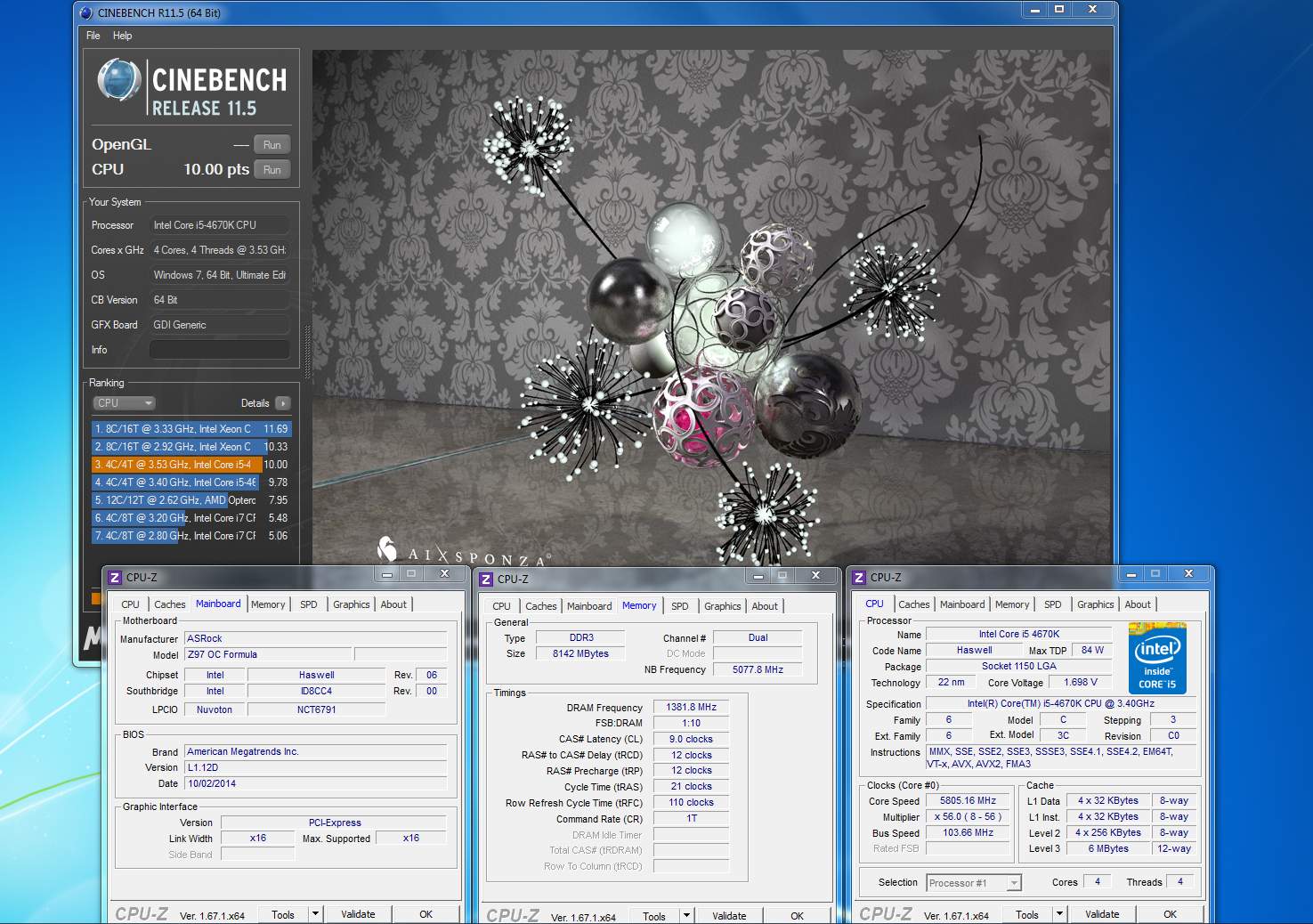Click OK in left CPU-Z window
The height and width of the screenshot is (924, 1313).
point(426,914)
